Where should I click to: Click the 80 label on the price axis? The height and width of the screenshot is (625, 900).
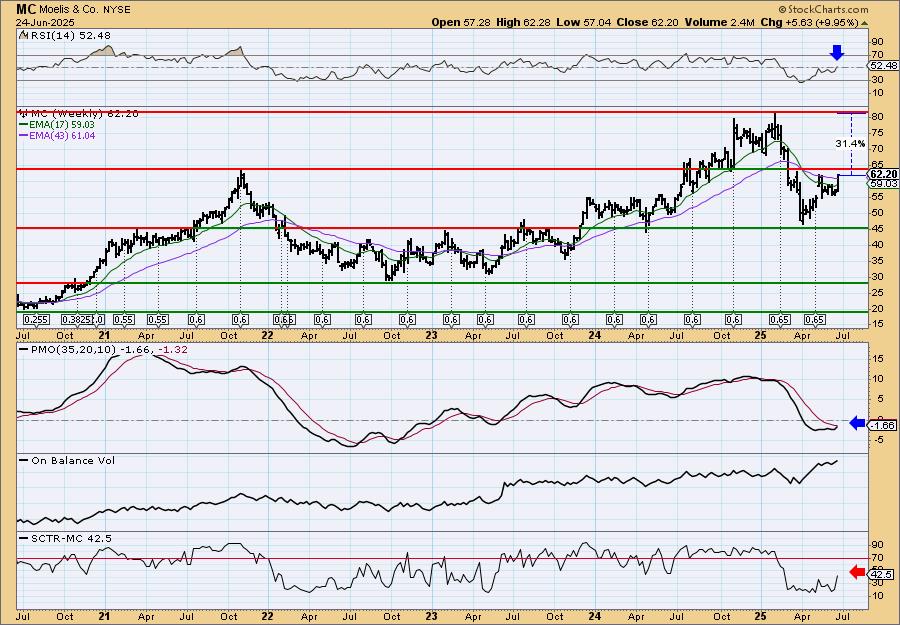[x=878, y=117]
